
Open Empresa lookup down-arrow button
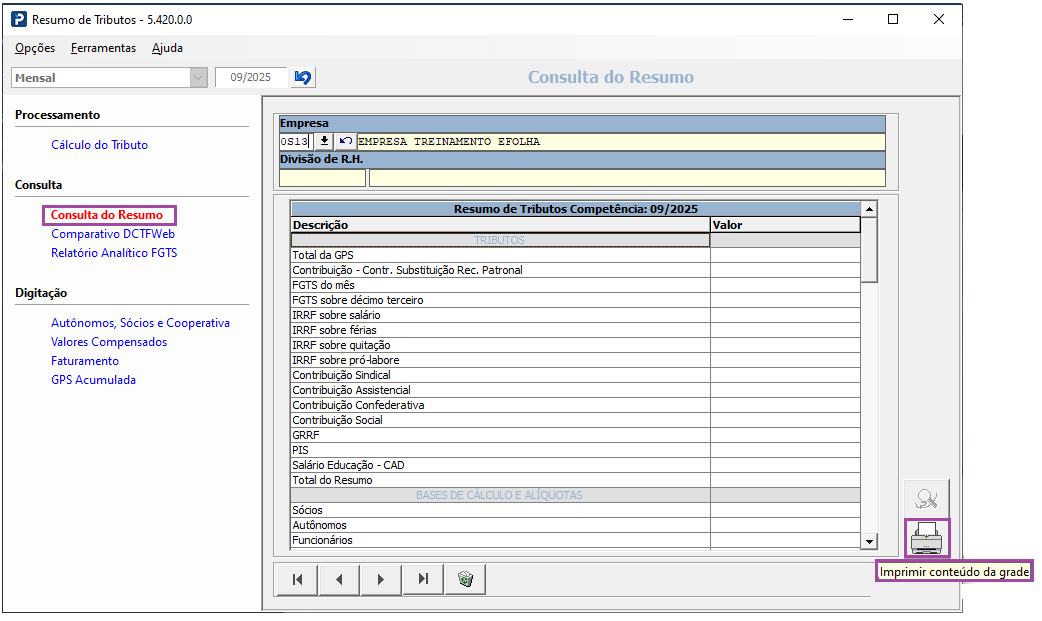click(x=324, y=142)
